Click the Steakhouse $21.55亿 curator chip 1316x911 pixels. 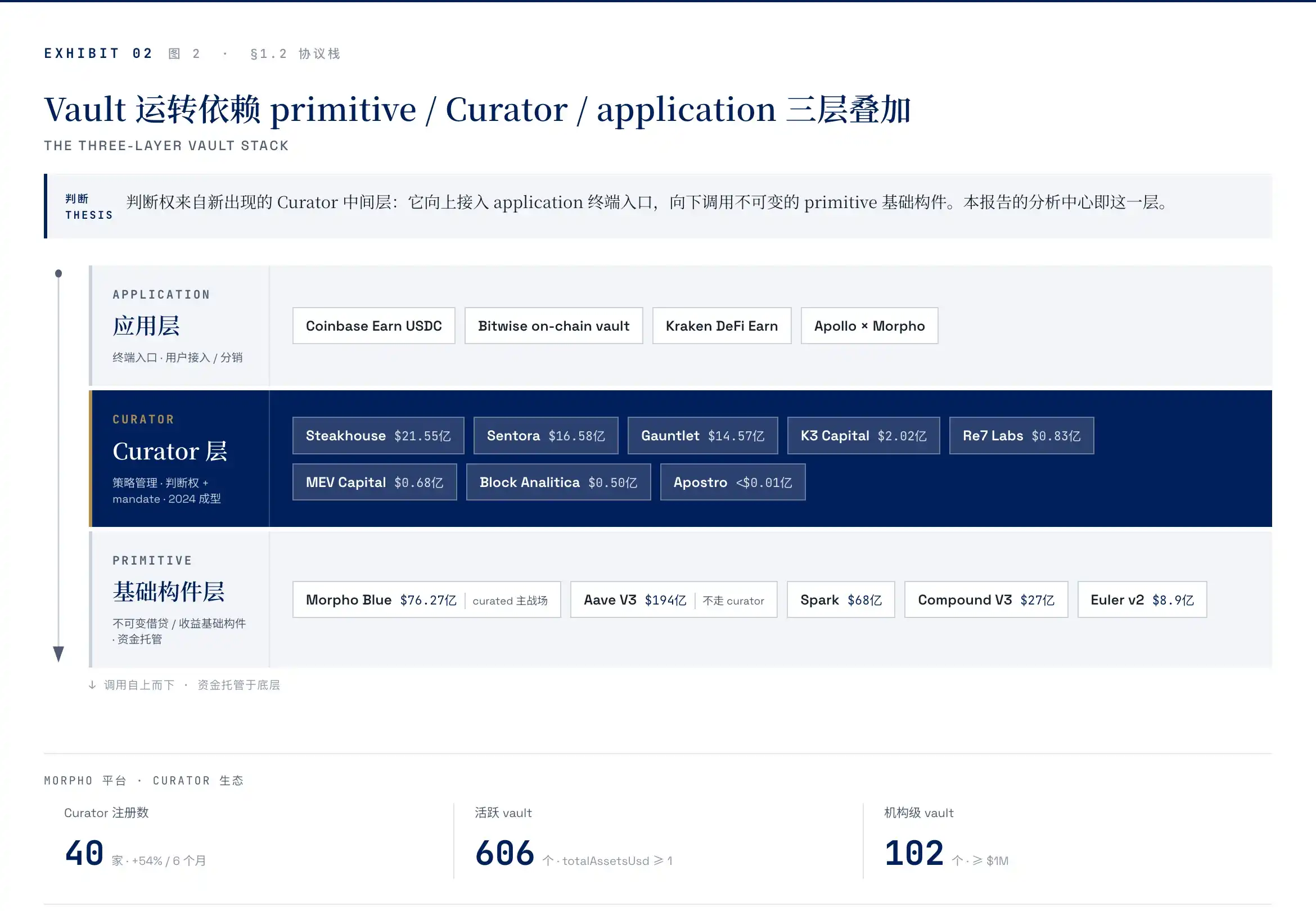[378, 435]
